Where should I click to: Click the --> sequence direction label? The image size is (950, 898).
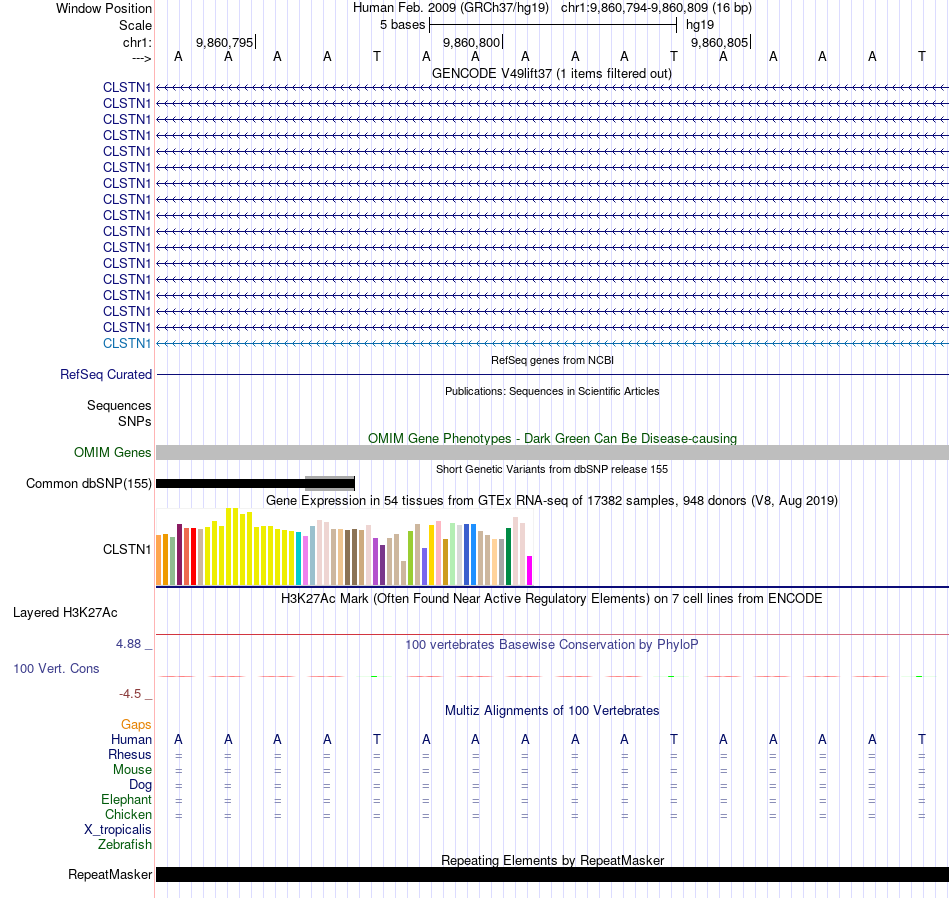141,58
